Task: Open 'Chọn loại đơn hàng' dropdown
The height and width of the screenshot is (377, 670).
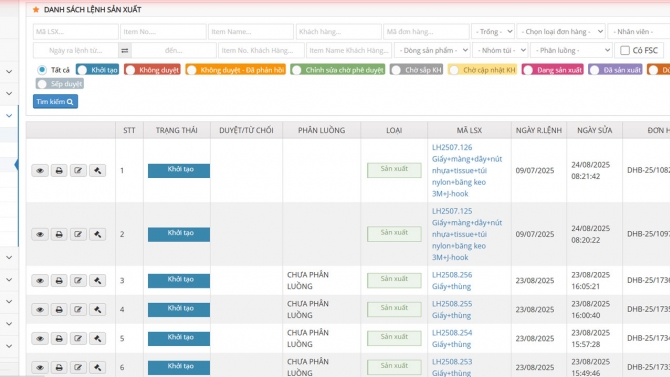Action: (x=561, y=32)
